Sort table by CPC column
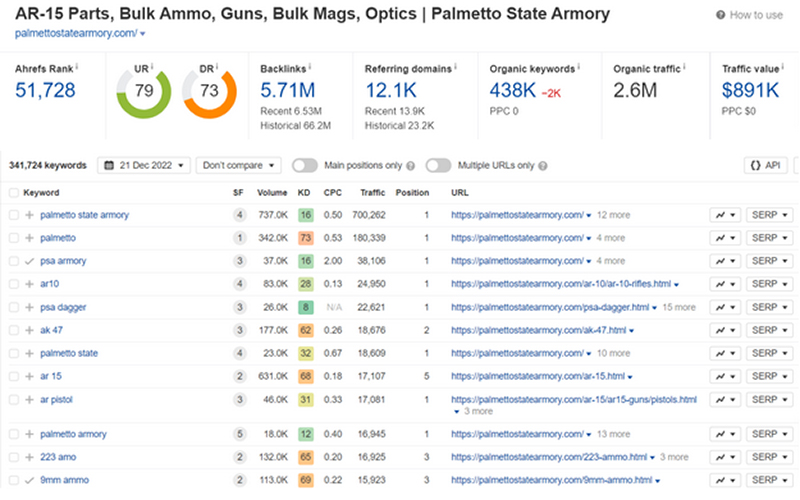 tap(333, 193)
